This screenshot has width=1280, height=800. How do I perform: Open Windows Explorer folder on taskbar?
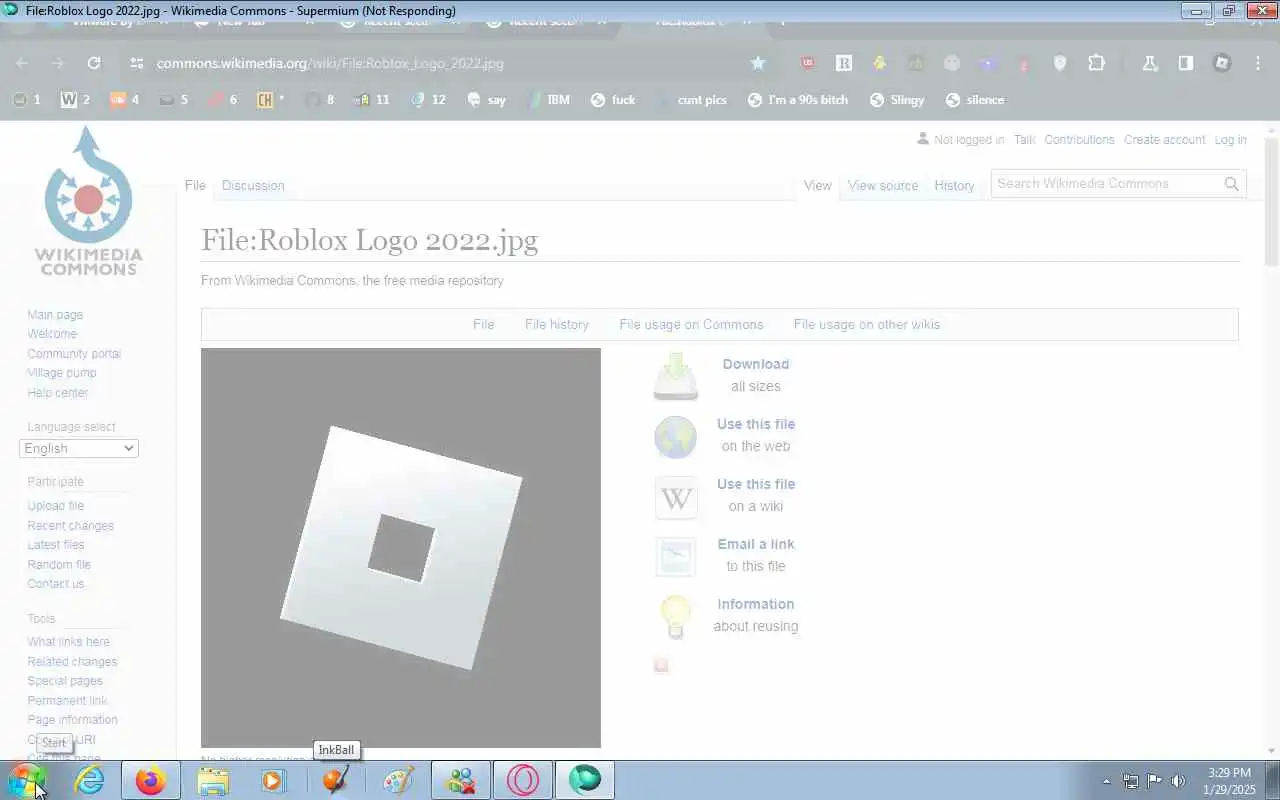[x=213, y=780]
